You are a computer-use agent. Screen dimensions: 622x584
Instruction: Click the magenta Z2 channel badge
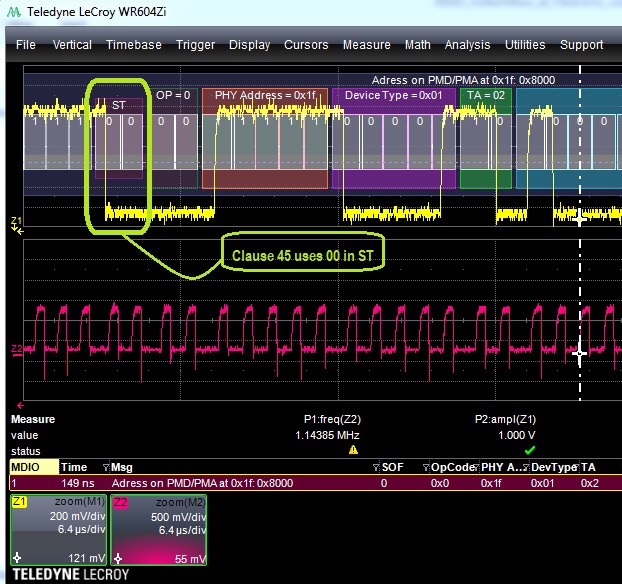click(x=122, y=502)
